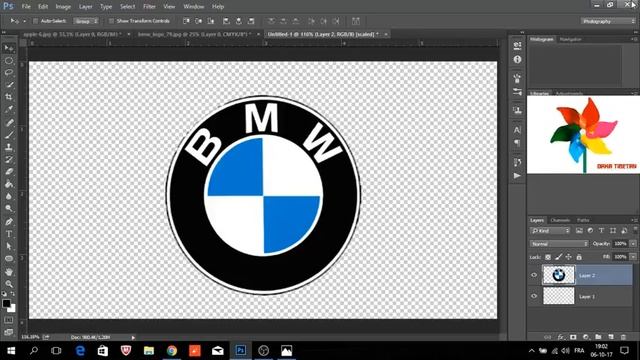Select the Path Selection arrow tool
The width and height of the screenshot is (640, 360).
click(x=9, y=246)
